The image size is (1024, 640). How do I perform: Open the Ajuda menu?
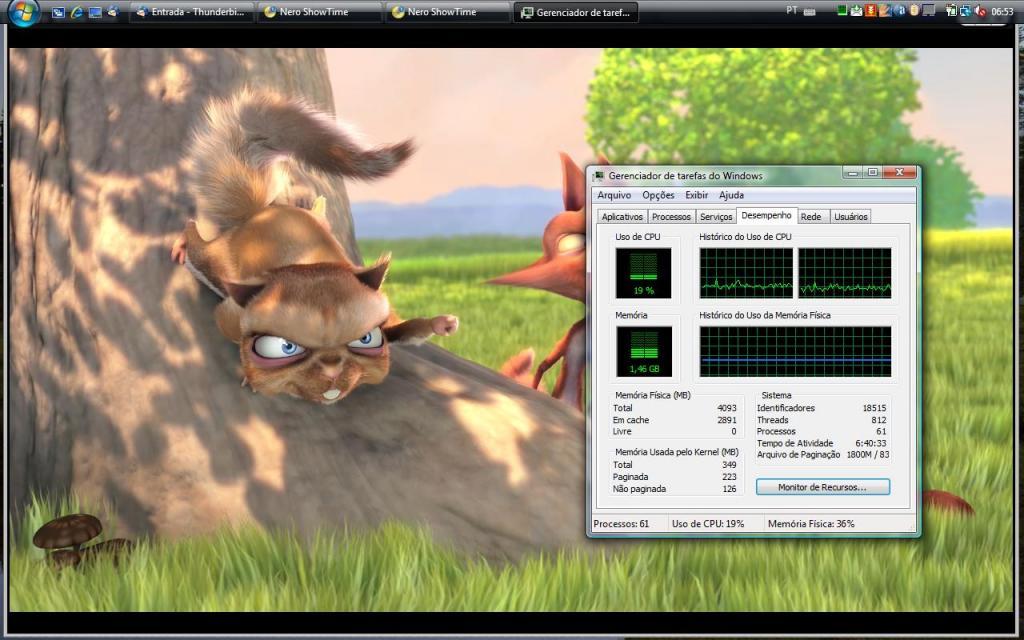coord(731,195)
